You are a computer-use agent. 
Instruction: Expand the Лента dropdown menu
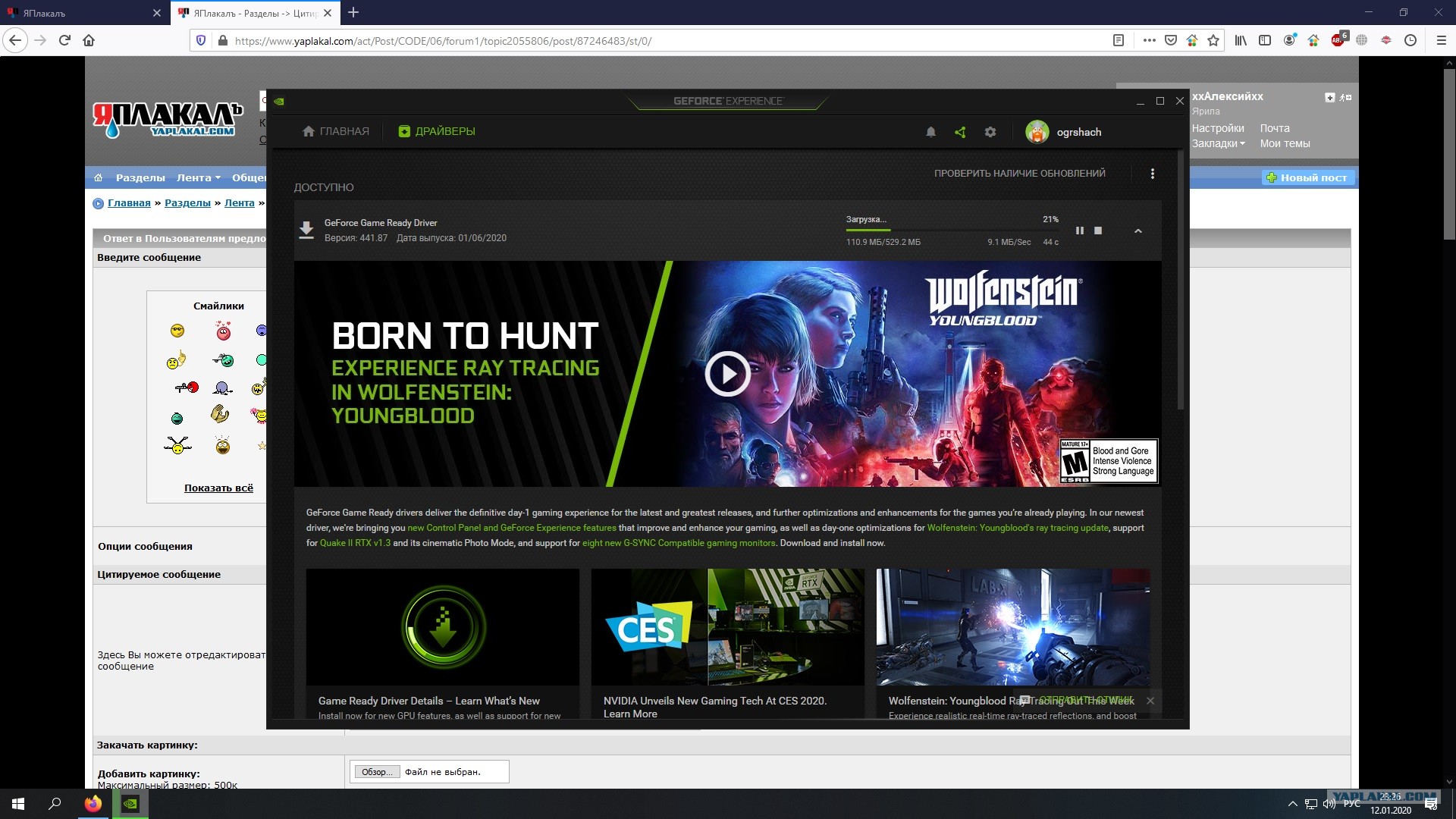[x=198, y=177]
